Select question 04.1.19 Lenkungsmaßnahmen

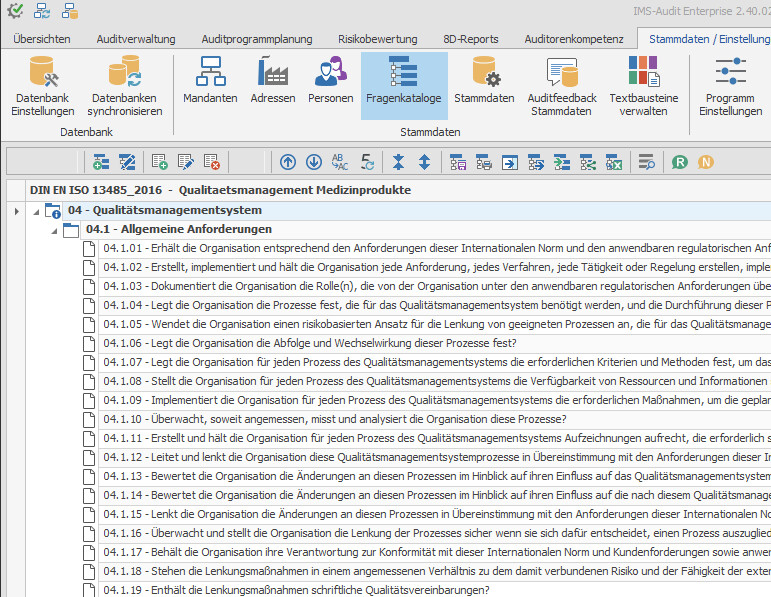point(435,590)
